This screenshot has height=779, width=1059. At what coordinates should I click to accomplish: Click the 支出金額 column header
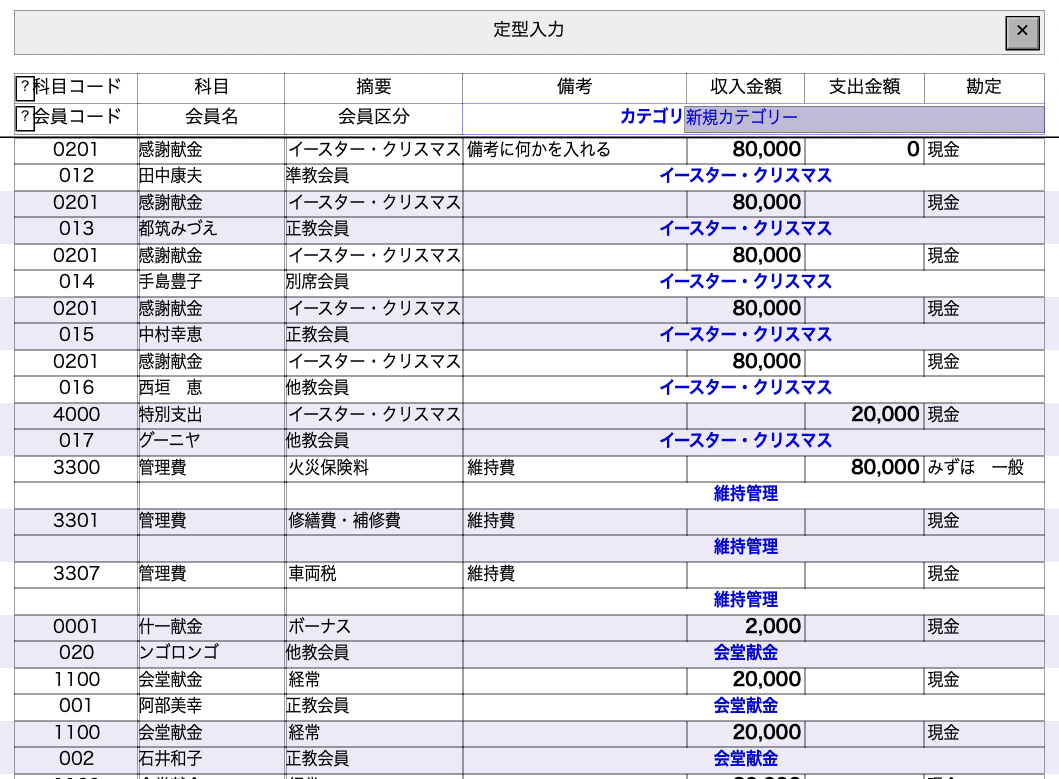[864, 87]
